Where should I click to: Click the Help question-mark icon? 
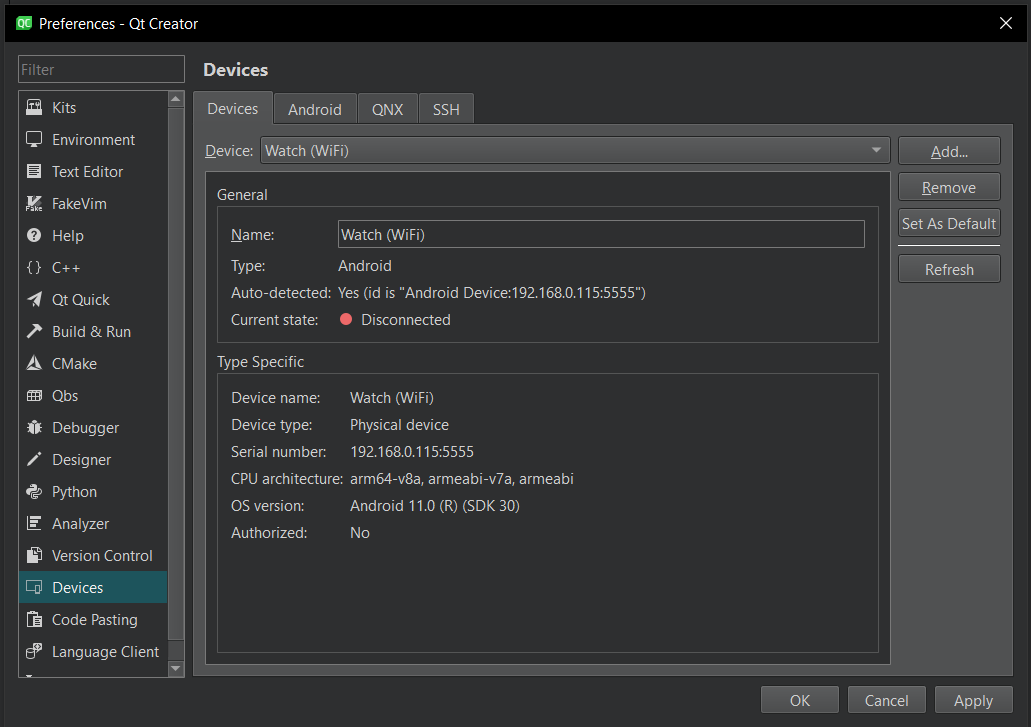point(34,235)
